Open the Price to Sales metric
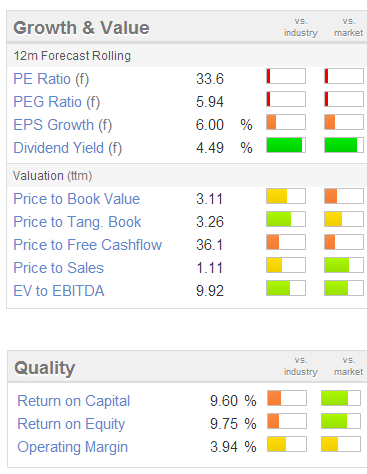367x474 pixels. pos(58,268)
